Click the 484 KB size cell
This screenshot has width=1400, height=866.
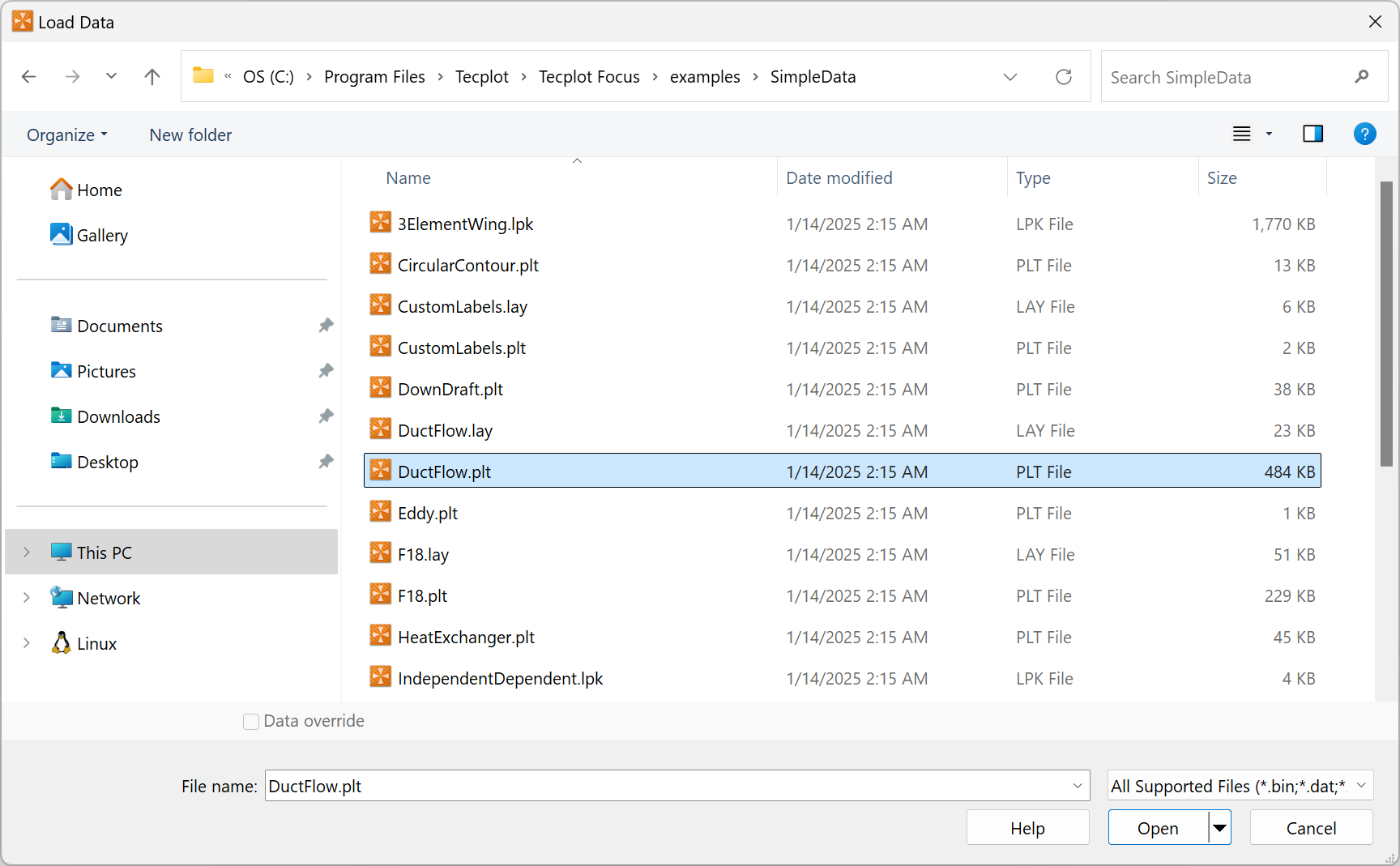pos(1290,471)
